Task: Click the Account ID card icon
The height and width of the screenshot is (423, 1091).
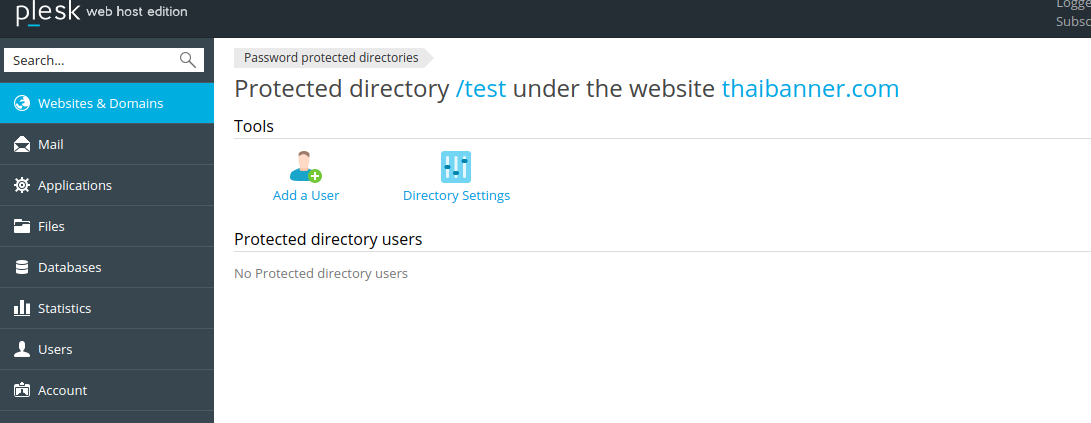Action: 21,390
